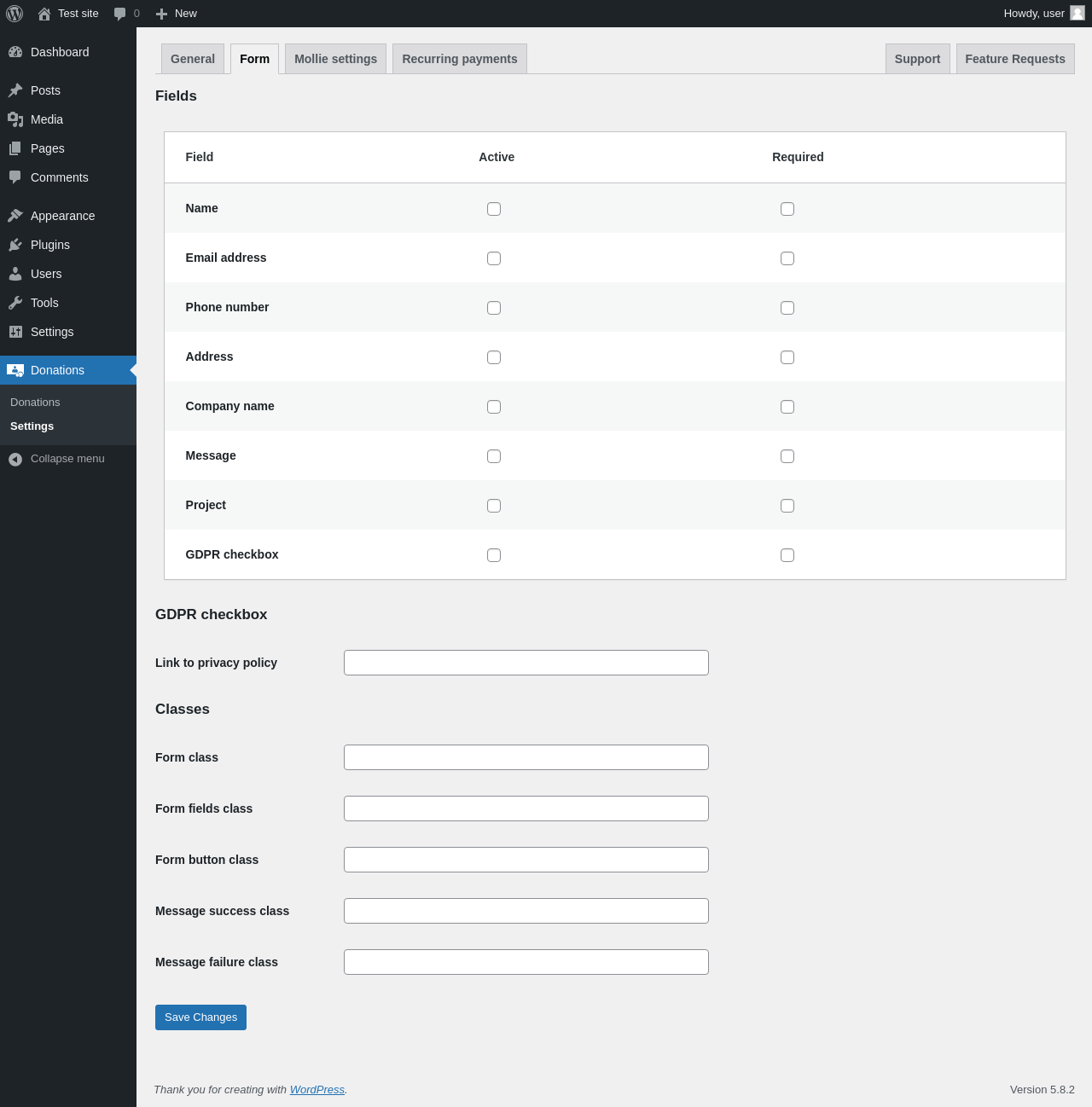Screen dimensions: 1092x1107
Task: Tick Required for the Project field
Action: tap(787, 506)
